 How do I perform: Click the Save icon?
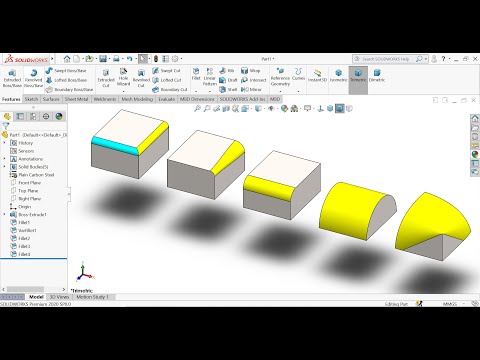pyautogui.click(x=103, y=59)
